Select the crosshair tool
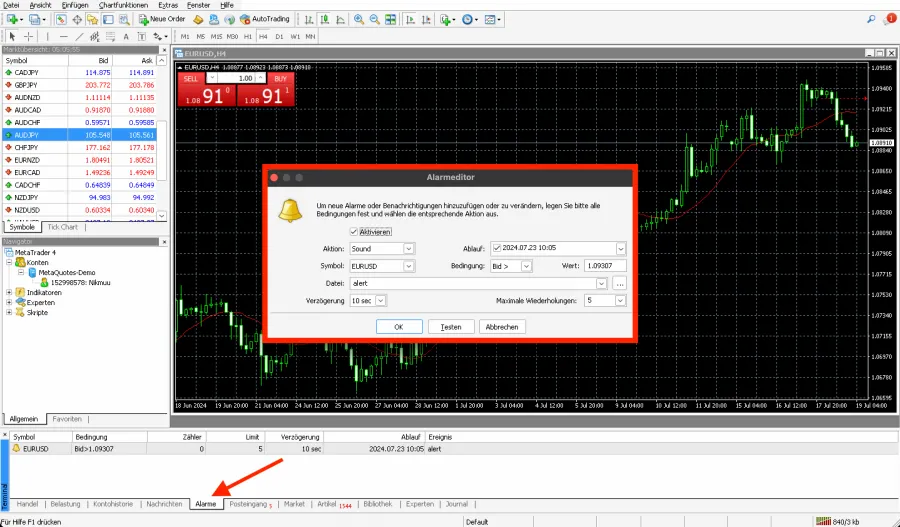This screenshot has width=900, height=527. (x=28, y=36)
